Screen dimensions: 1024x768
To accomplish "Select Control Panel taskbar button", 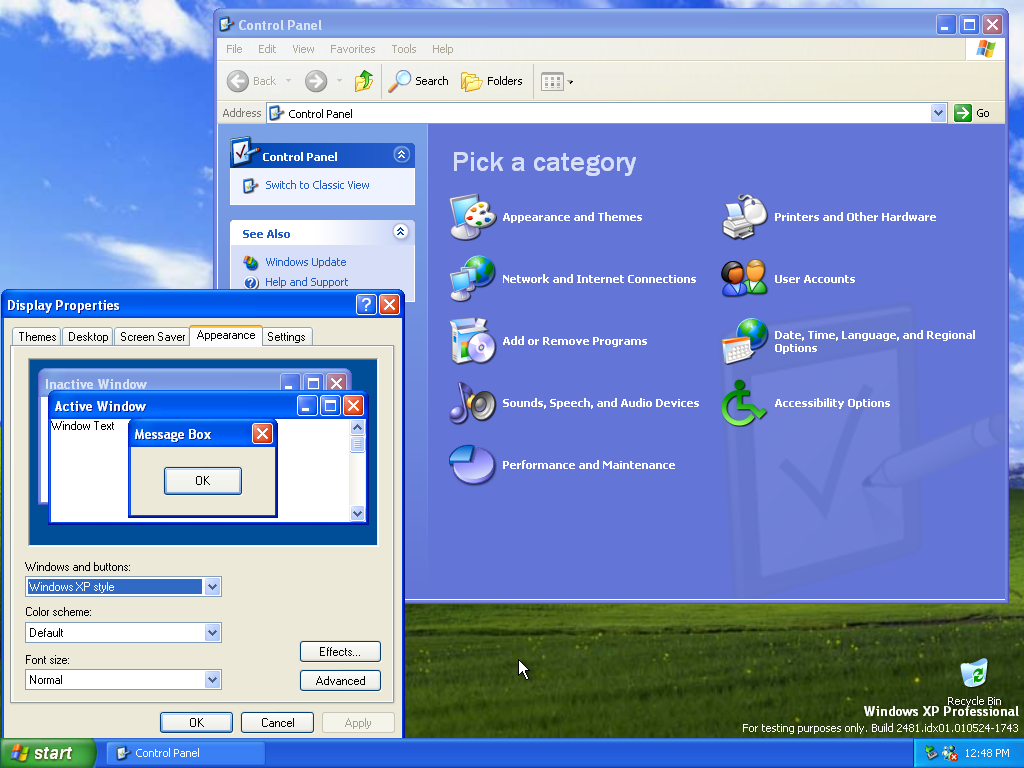I will tap(185, 753).
